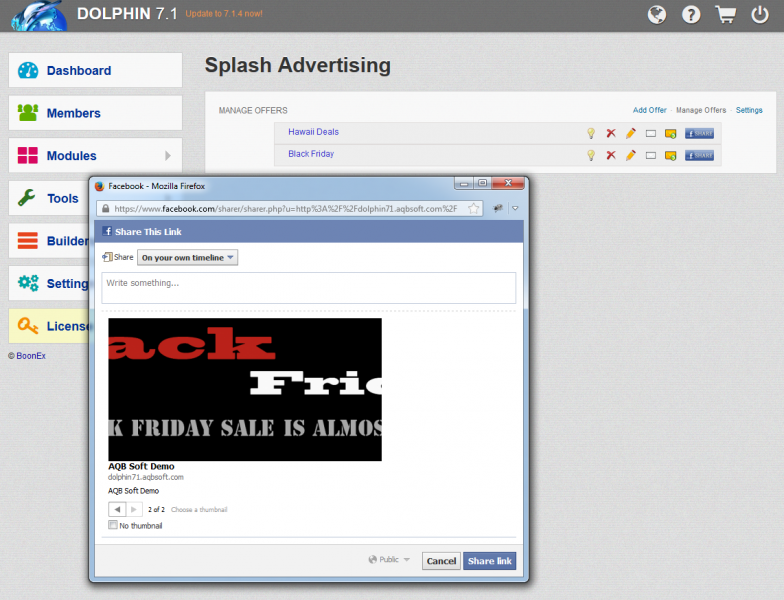Open the 'On your own timeline' dropdown

[188, 258]
